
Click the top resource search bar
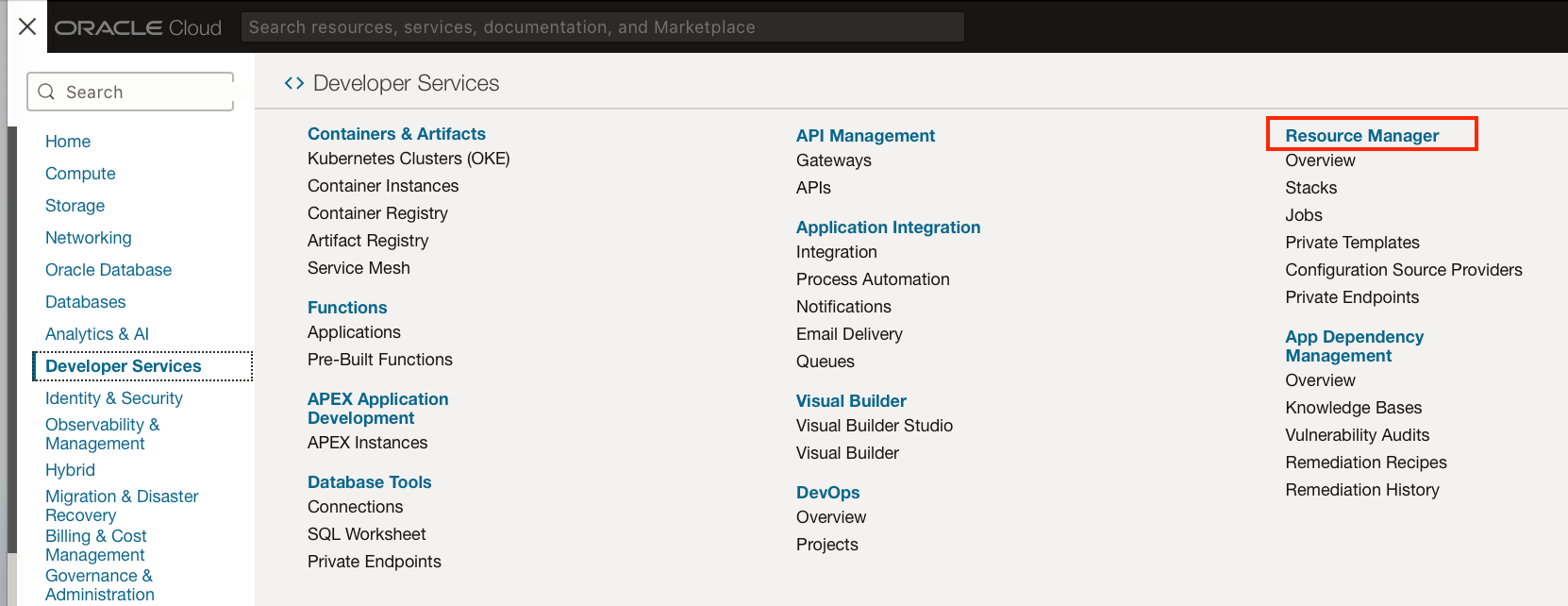pos(602,27)
